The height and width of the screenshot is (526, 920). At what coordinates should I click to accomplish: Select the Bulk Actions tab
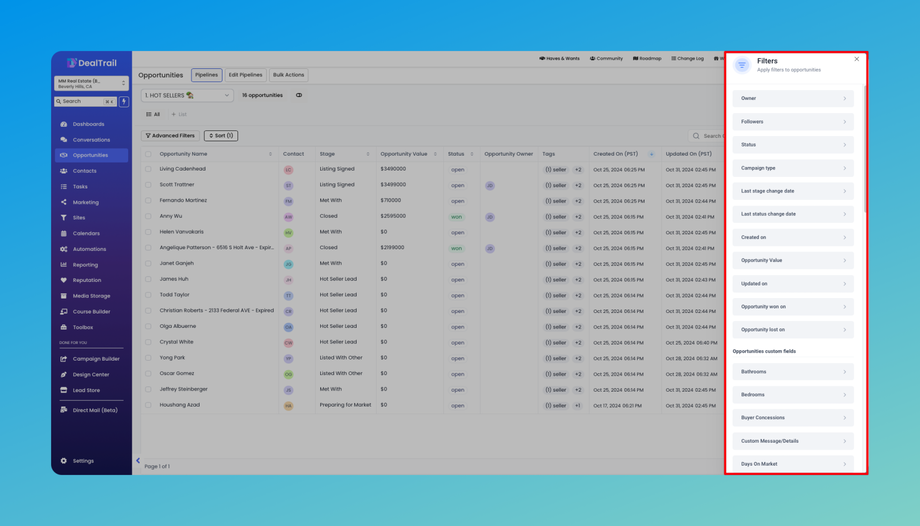pyautogui.click(x=288, y=75)
